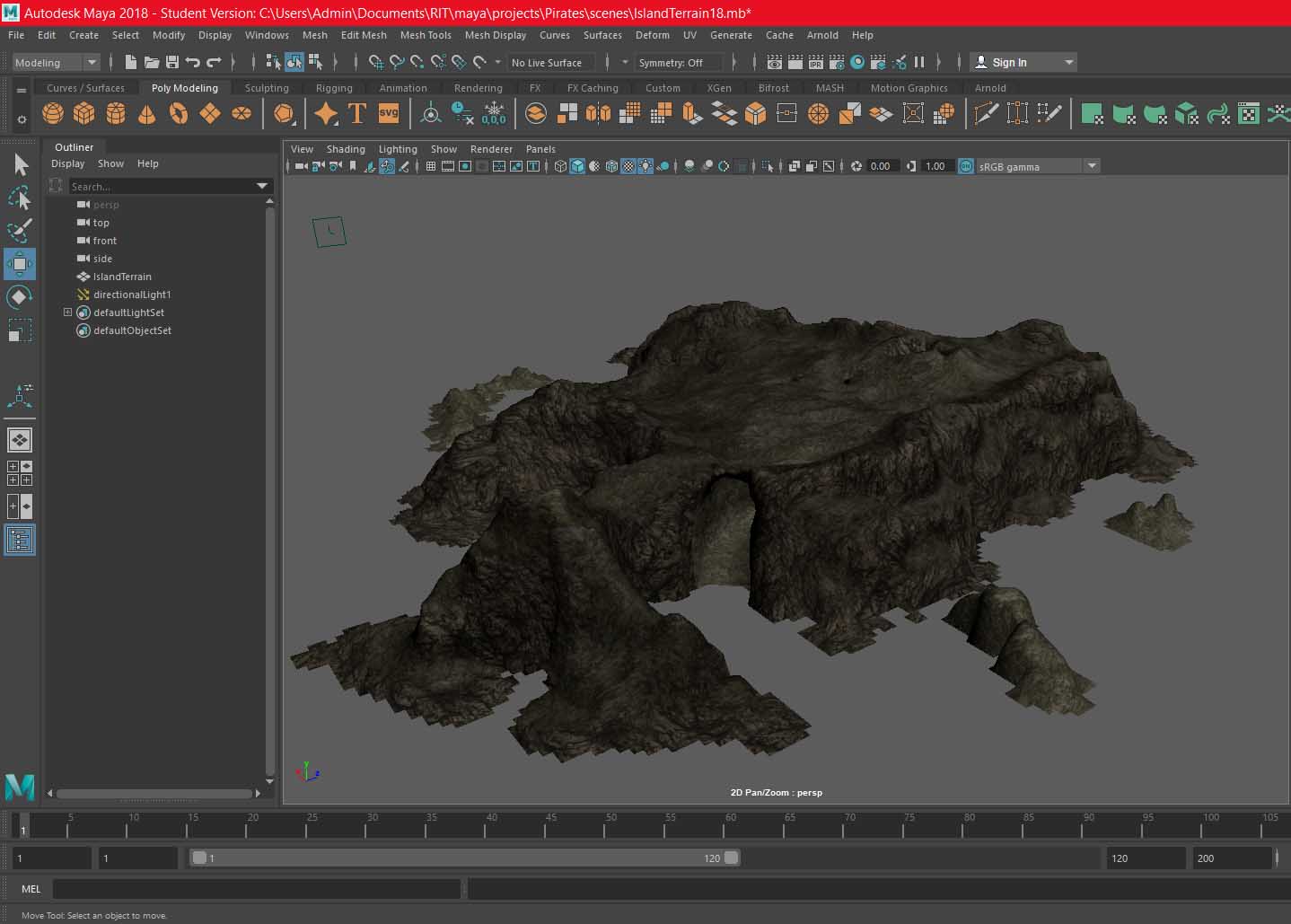Switch to the Rendering shelf tab
The image size is (1291, 924).
click(478, 88)
